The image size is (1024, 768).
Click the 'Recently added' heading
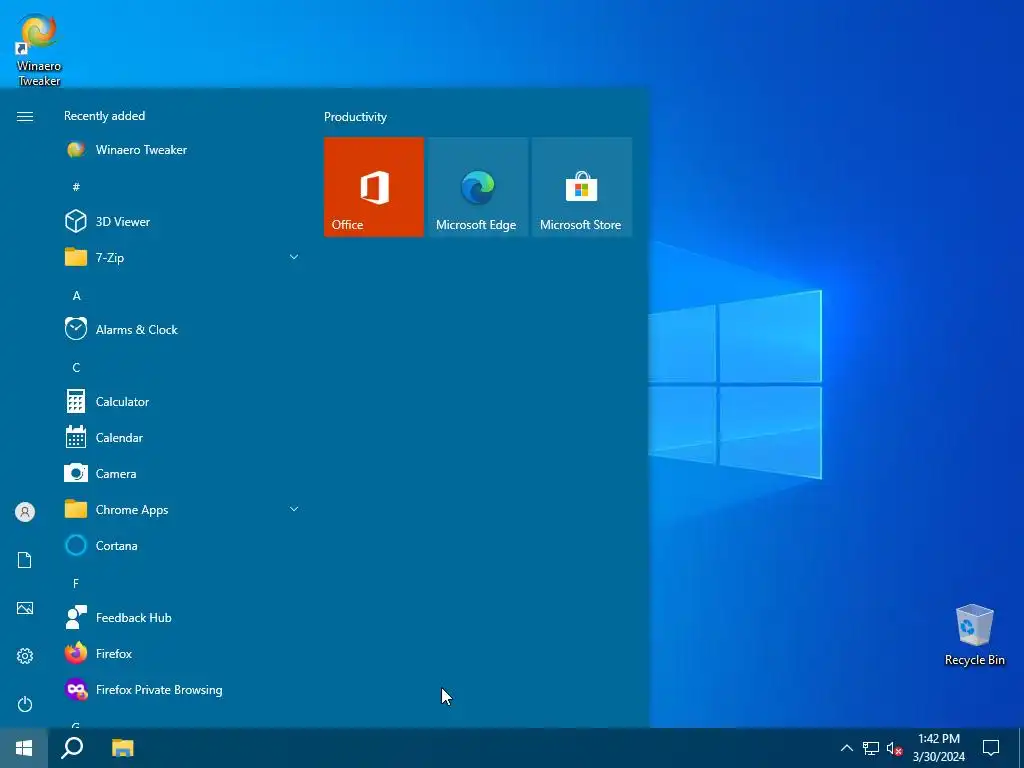[104, 116]
